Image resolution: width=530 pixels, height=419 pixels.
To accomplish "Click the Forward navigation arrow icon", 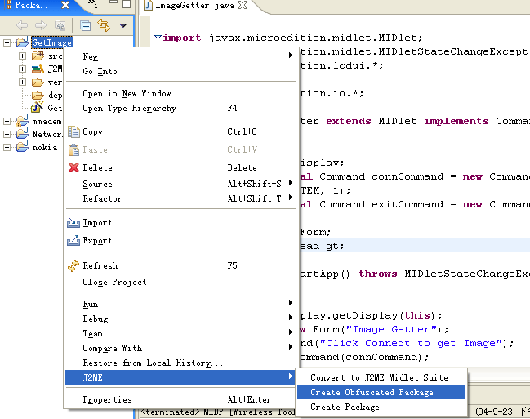I will (41, 25).
